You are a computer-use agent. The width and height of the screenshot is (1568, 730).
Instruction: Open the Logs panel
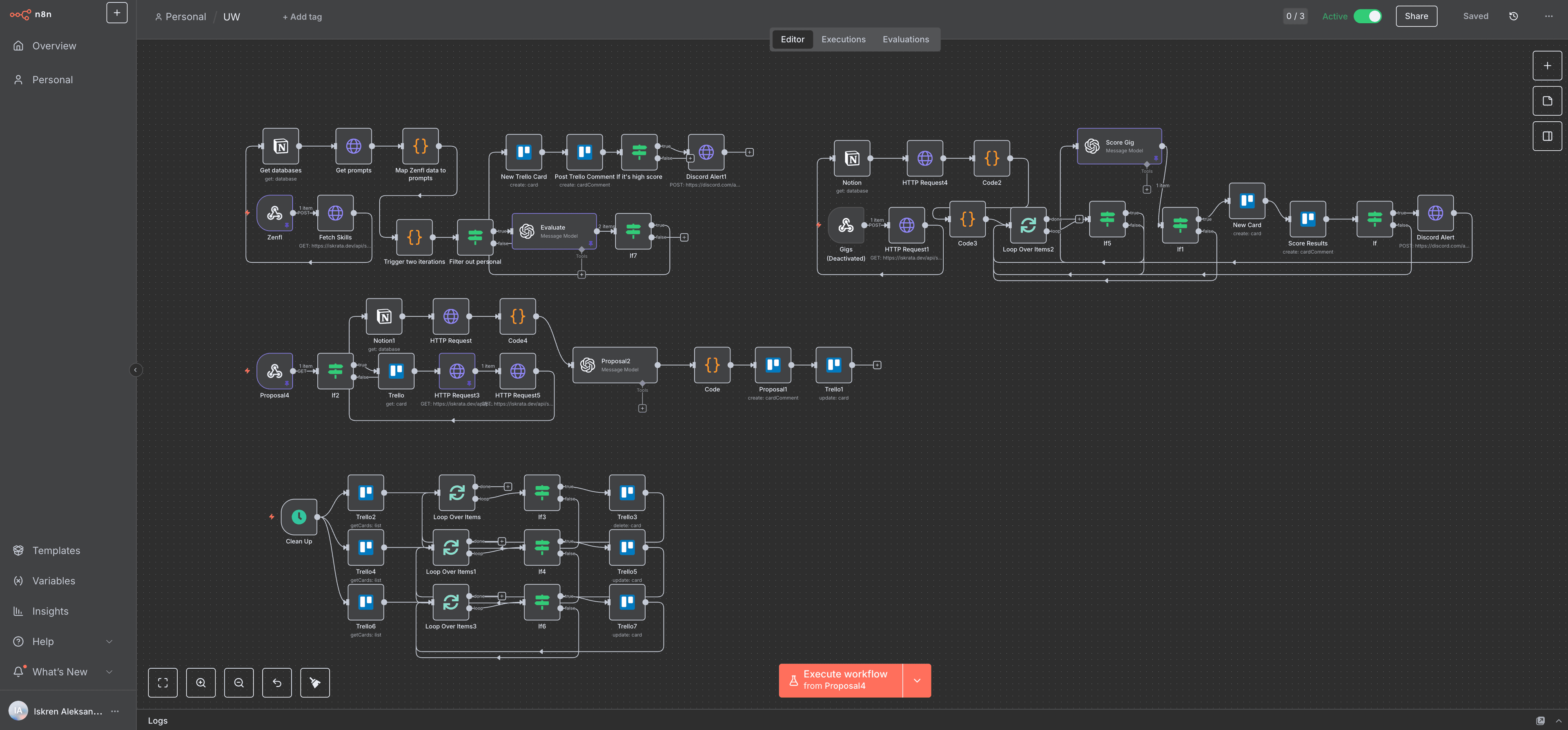point(158,720)
